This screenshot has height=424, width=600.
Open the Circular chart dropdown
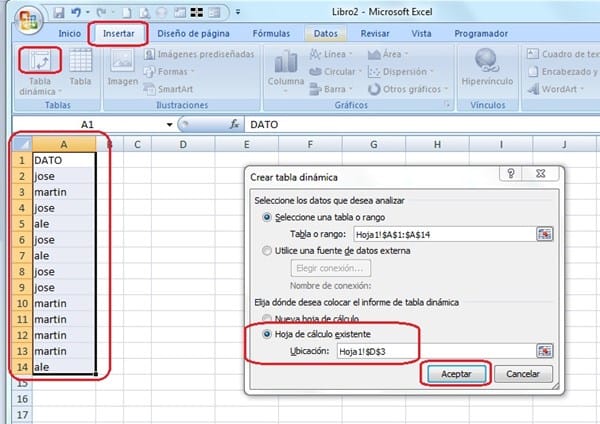(x=335, y=72)
